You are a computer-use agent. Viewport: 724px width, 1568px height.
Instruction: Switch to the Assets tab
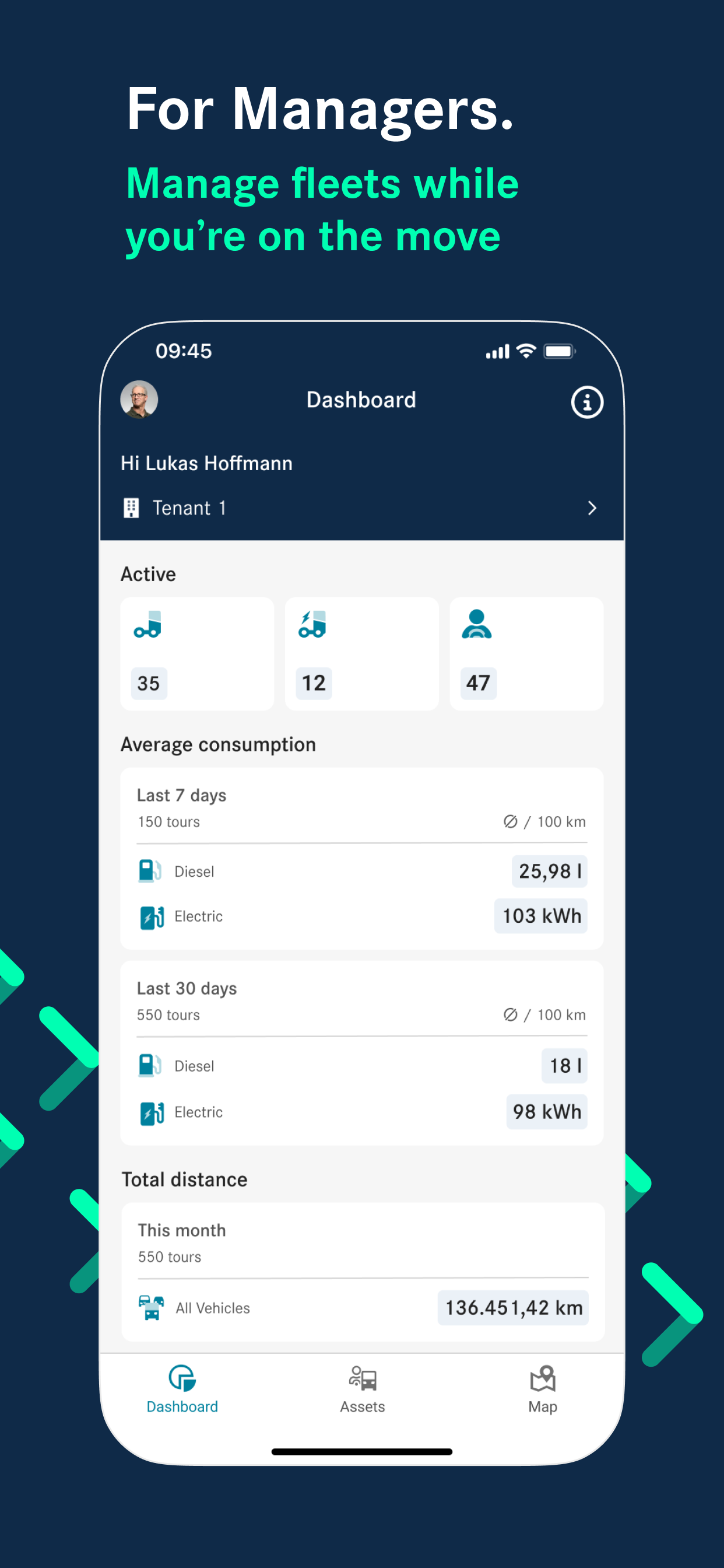tap(362, 1390)
